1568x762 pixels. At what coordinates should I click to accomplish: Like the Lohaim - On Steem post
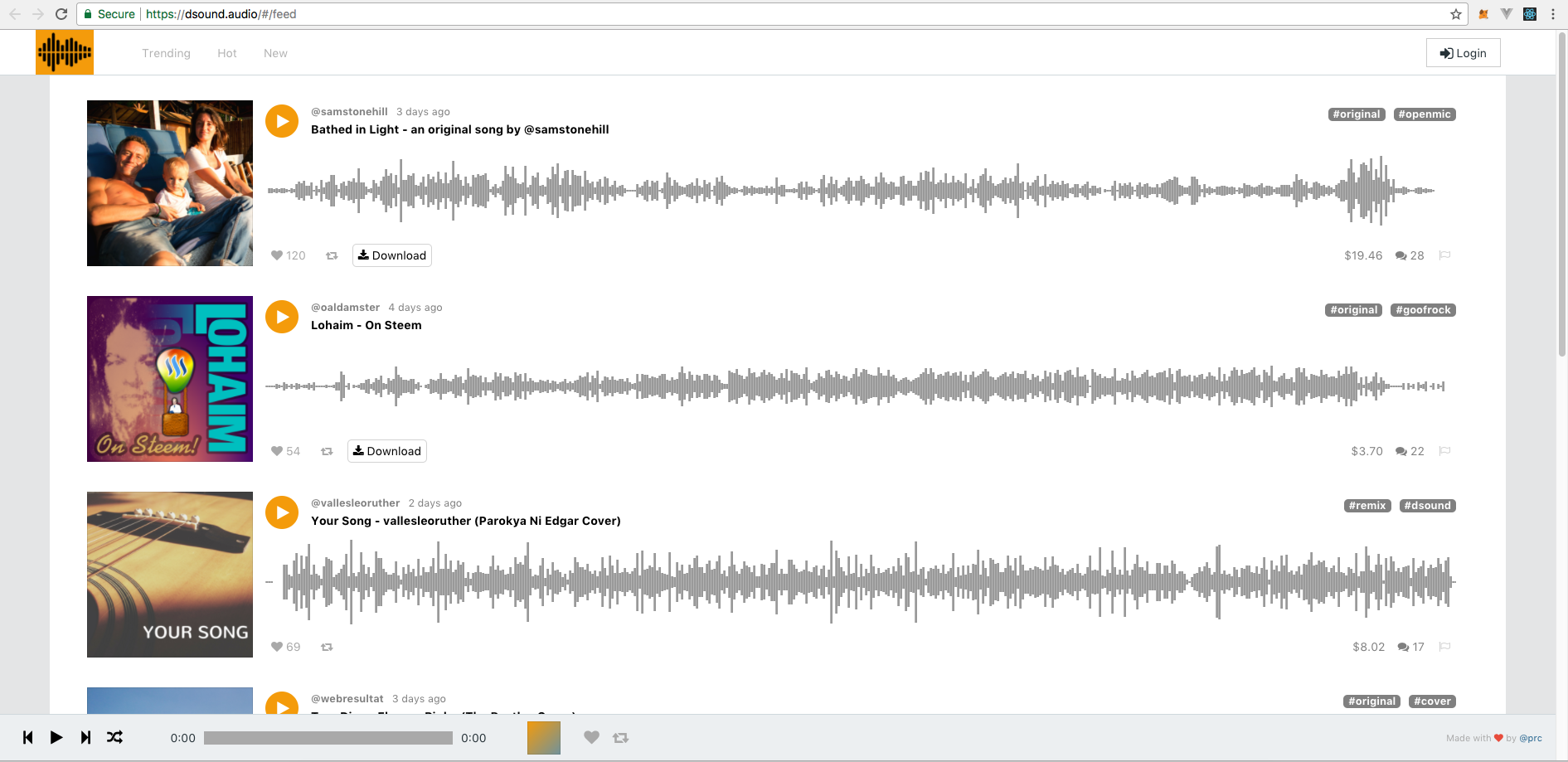tap(277, 451)
